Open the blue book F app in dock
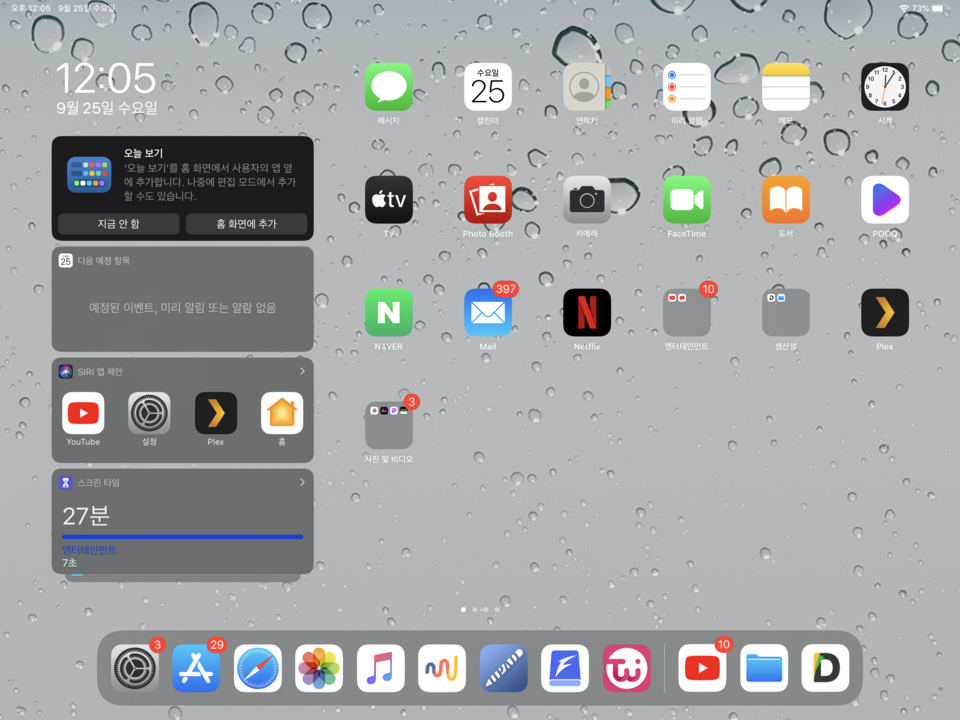Screen dimensions: 960x720 click(565, 668)
